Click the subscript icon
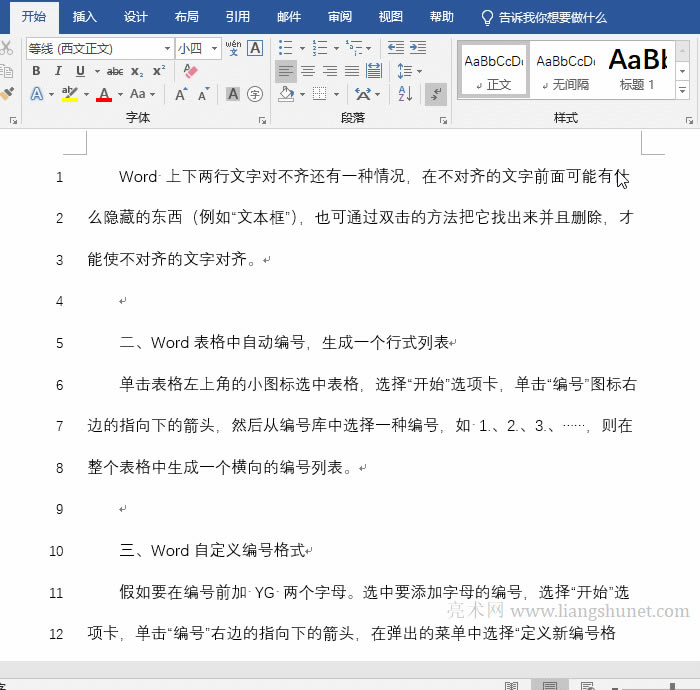 (x=137, y=71)
